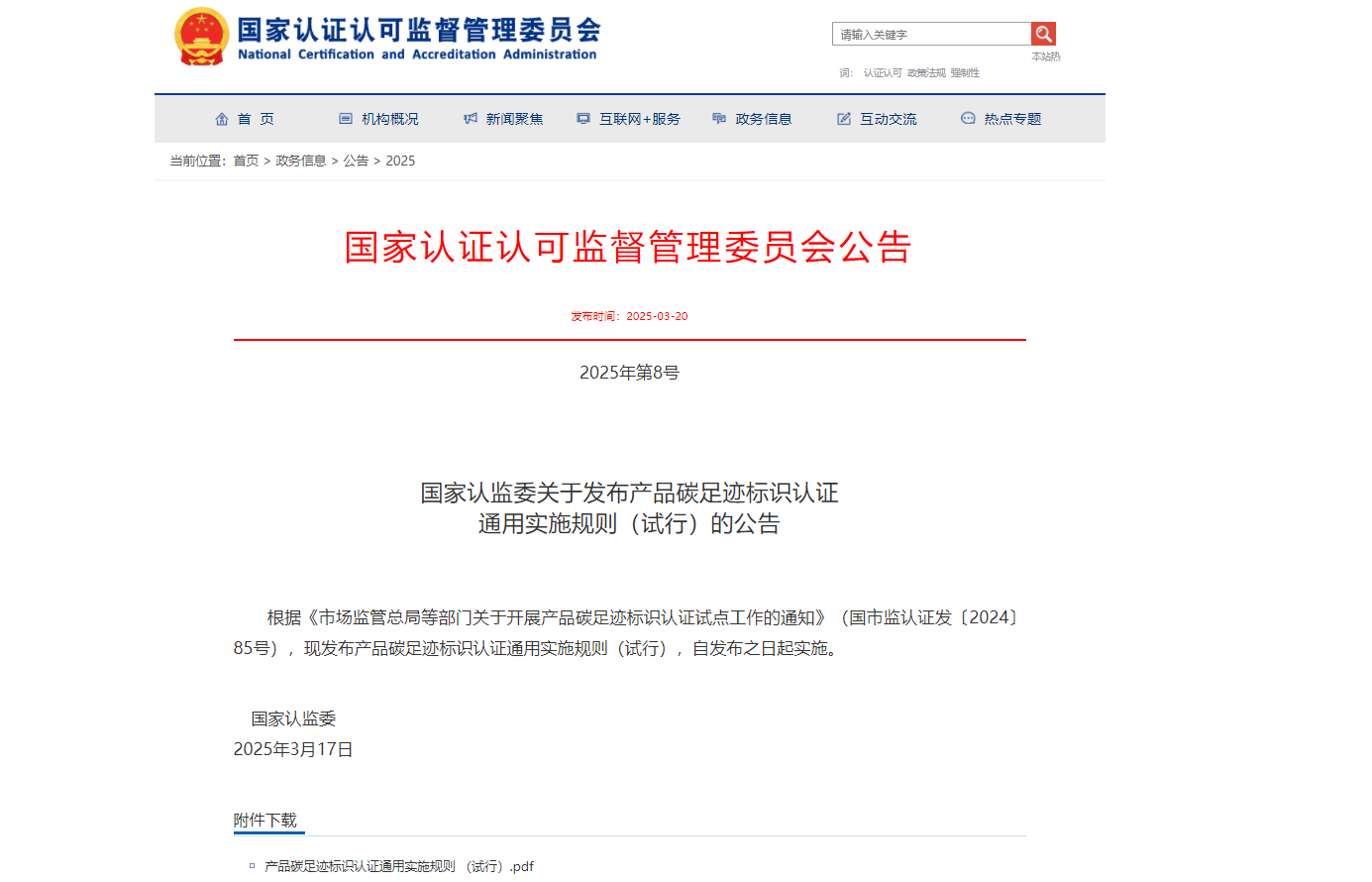The height and width of the screenshot is (882, 1372).
Task: Click the 认证认可 hot keyword
Action: point(882,71)
